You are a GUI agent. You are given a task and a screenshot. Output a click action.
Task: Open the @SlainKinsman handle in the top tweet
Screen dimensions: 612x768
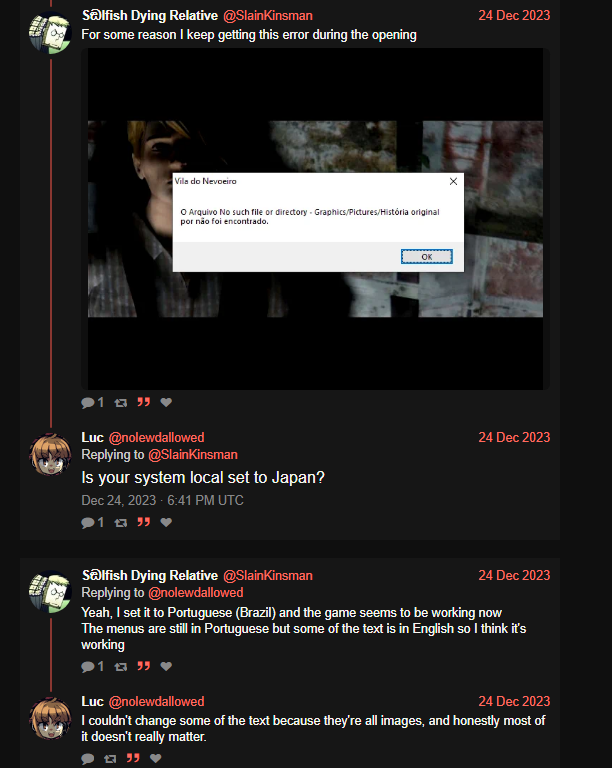268,16
